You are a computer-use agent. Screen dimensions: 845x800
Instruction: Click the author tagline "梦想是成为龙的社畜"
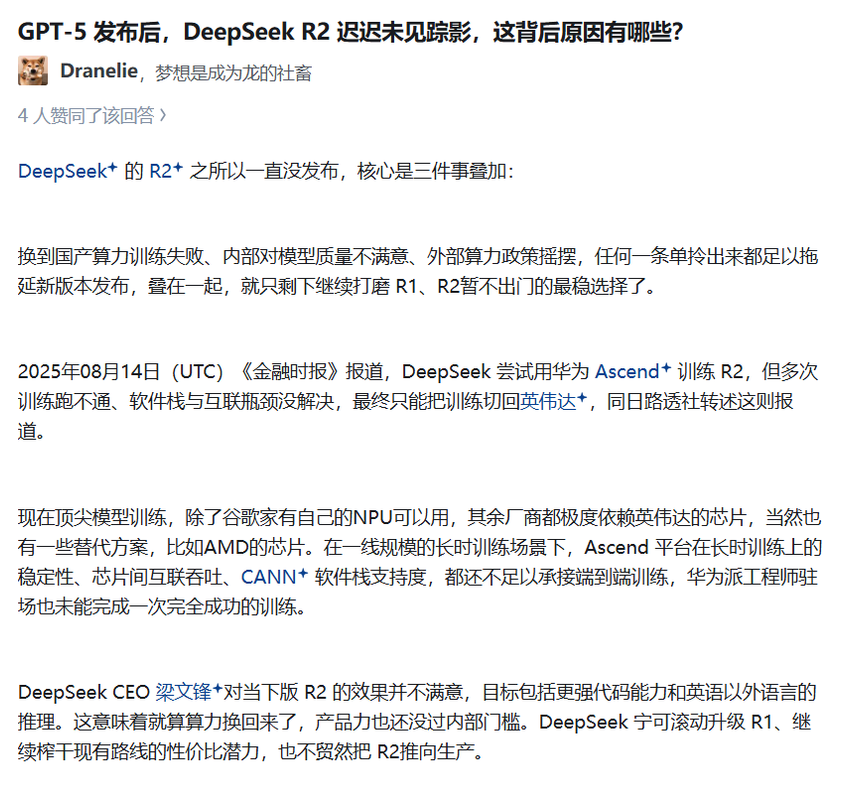[233, 73]
